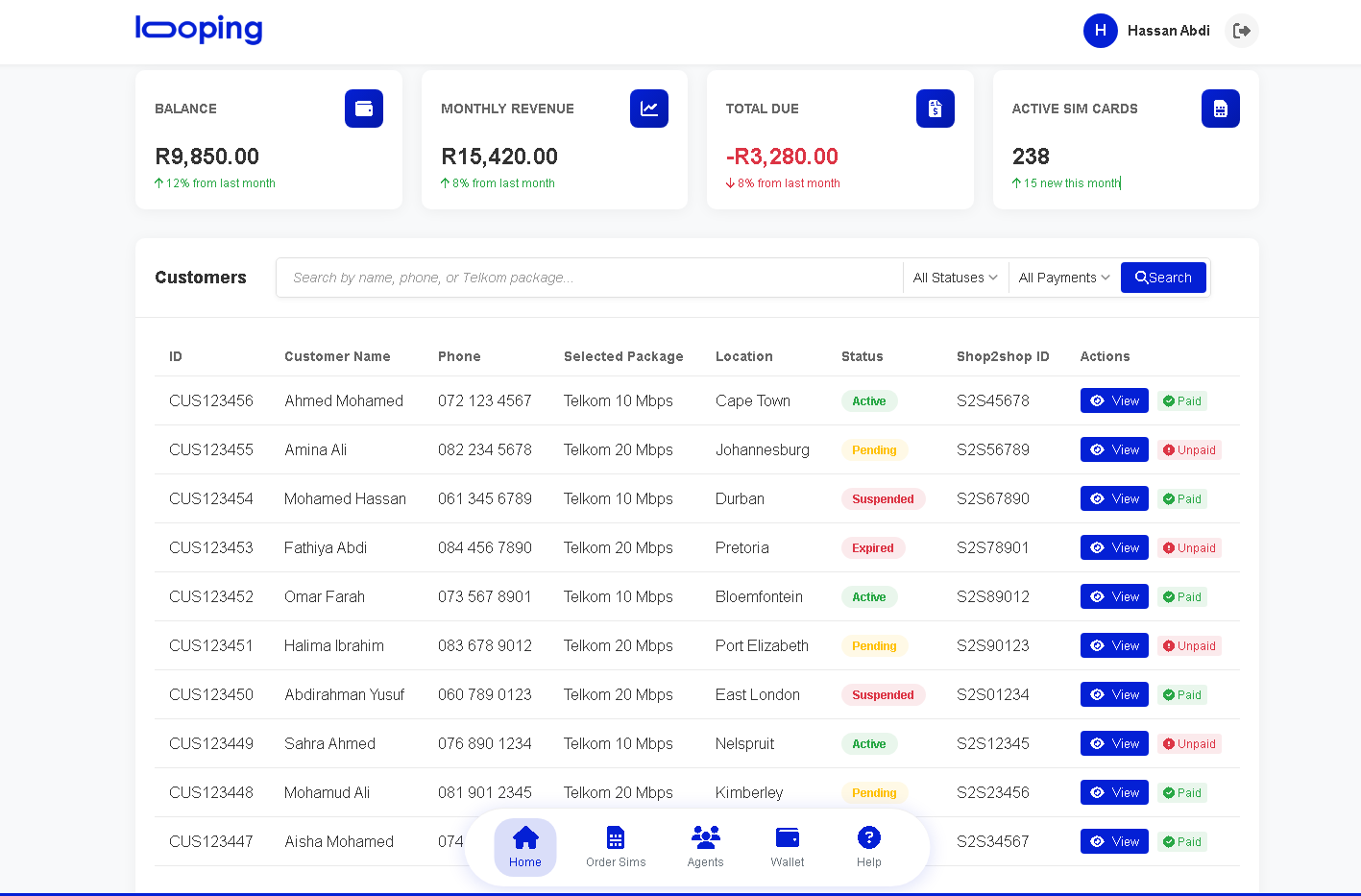1361x896 pixels.
Task: Click the Search button
Action: click(x=1163, y=278)
